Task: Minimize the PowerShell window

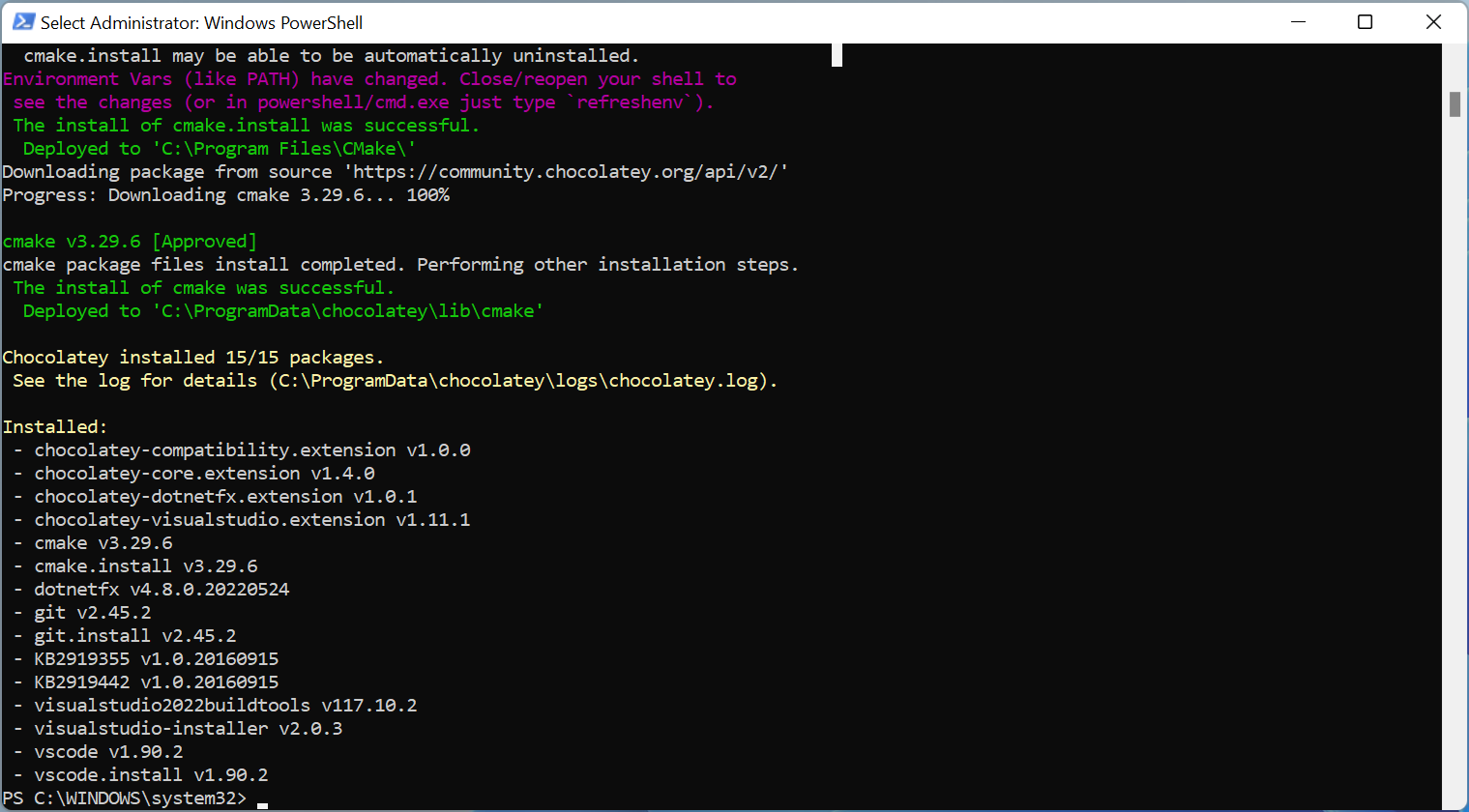Action: pos(1297,21)
